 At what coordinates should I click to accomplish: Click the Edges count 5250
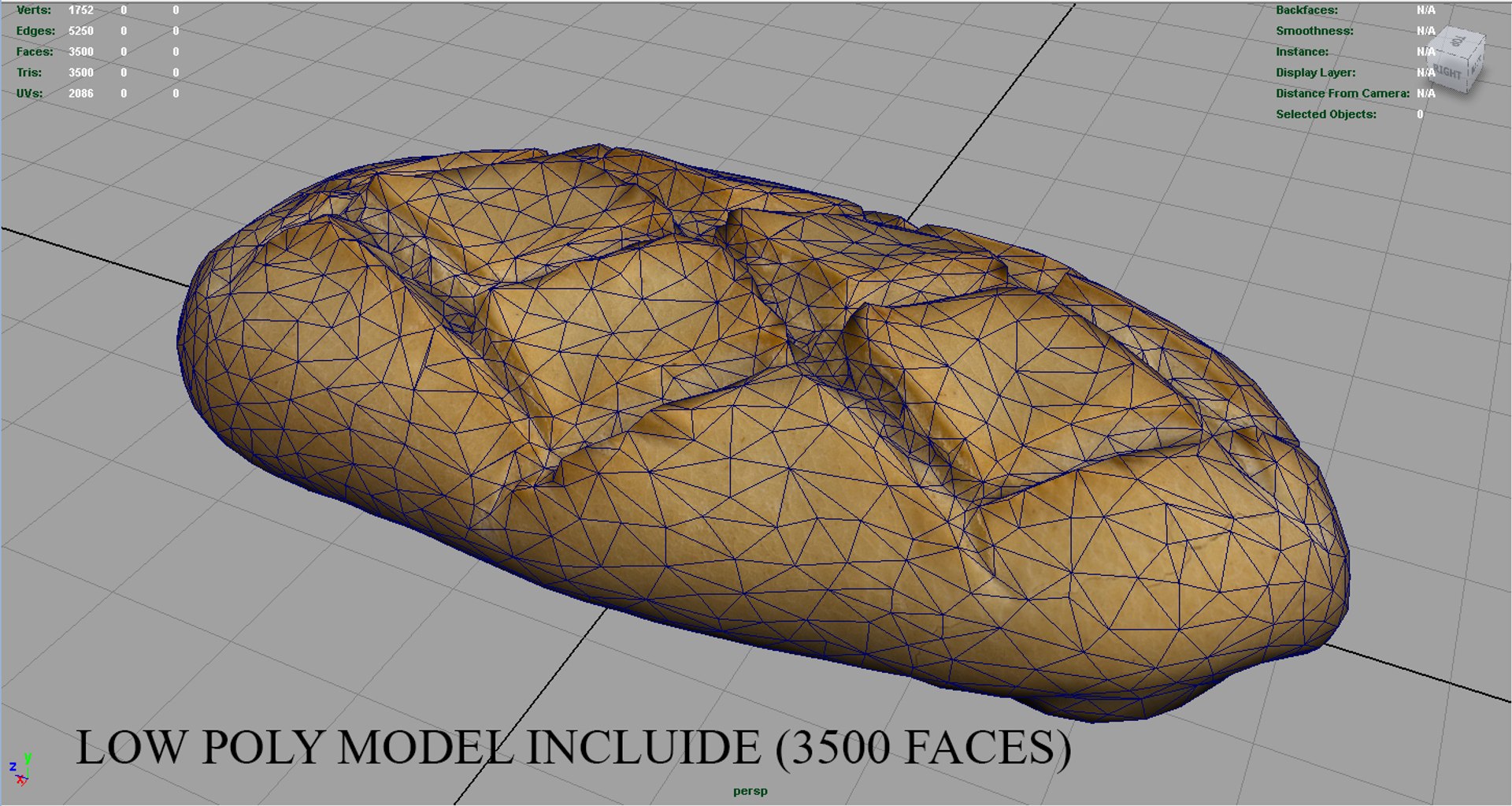[x=81, y=31]
